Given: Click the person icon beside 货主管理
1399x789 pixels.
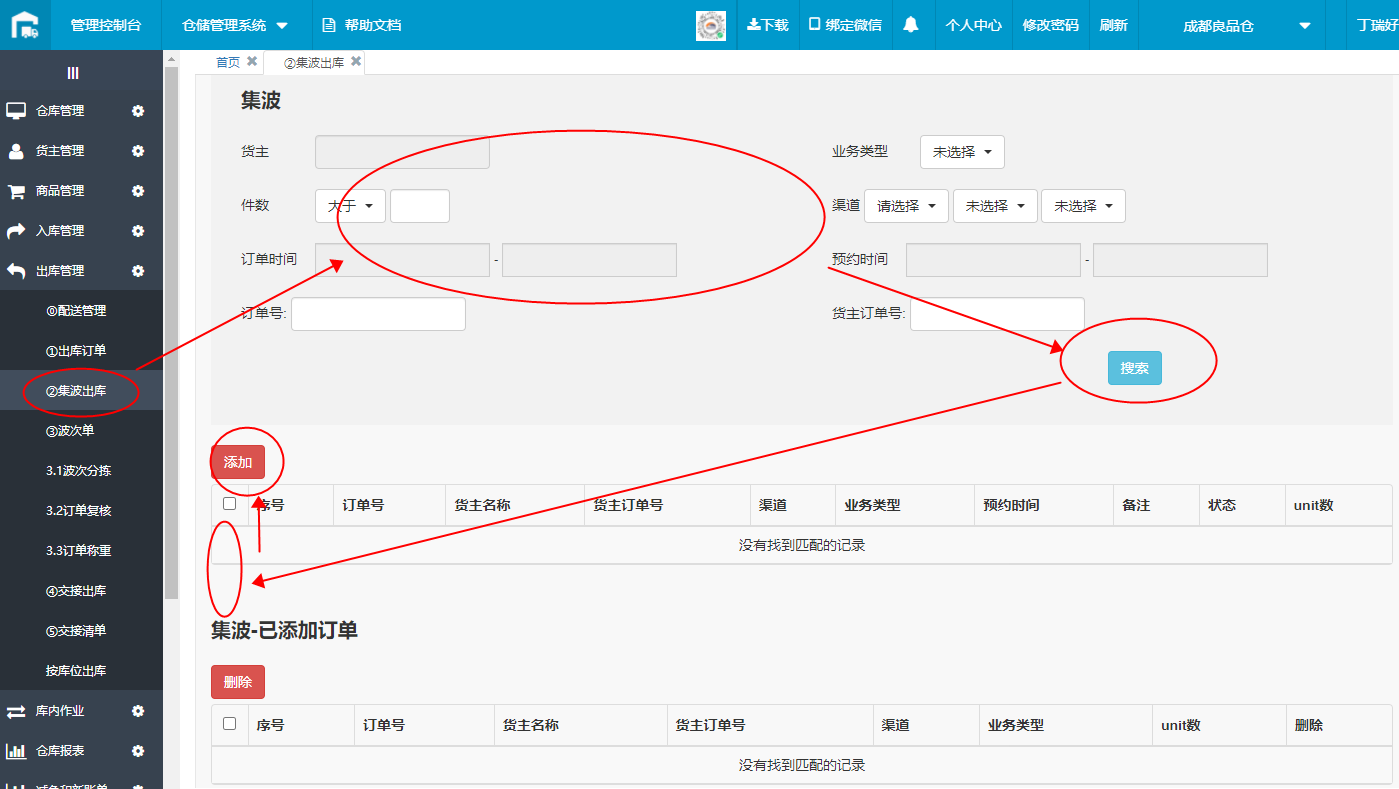Looking at the screenshot, I should [16, 151].
